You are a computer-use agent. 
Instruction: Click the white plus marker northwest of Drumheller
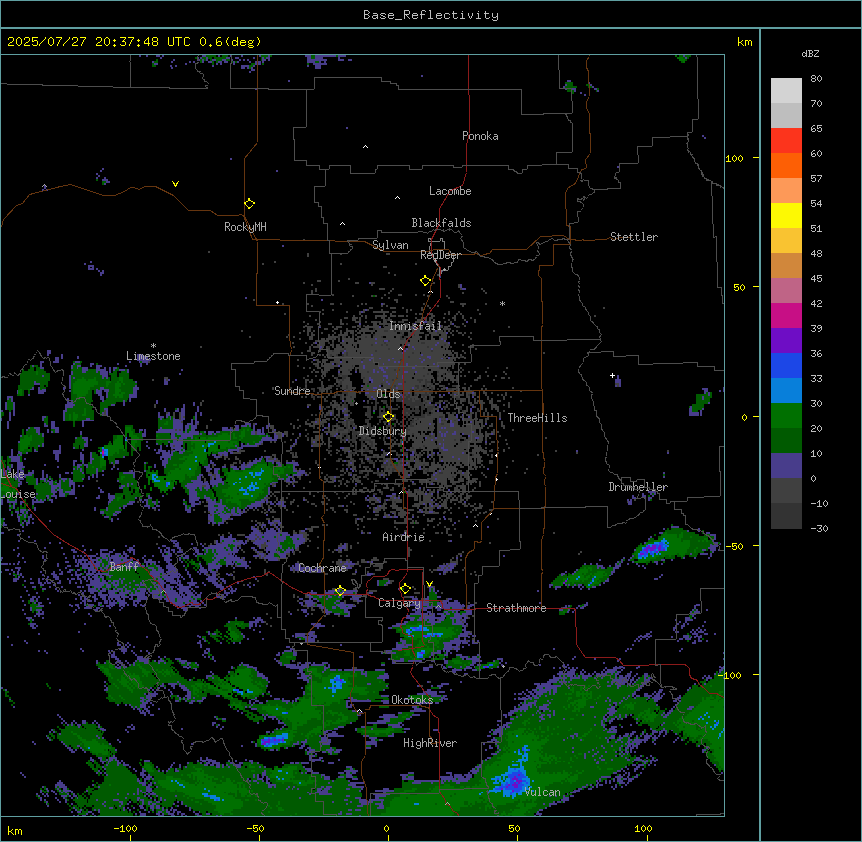pyautogui.click(x=612, y=375)
